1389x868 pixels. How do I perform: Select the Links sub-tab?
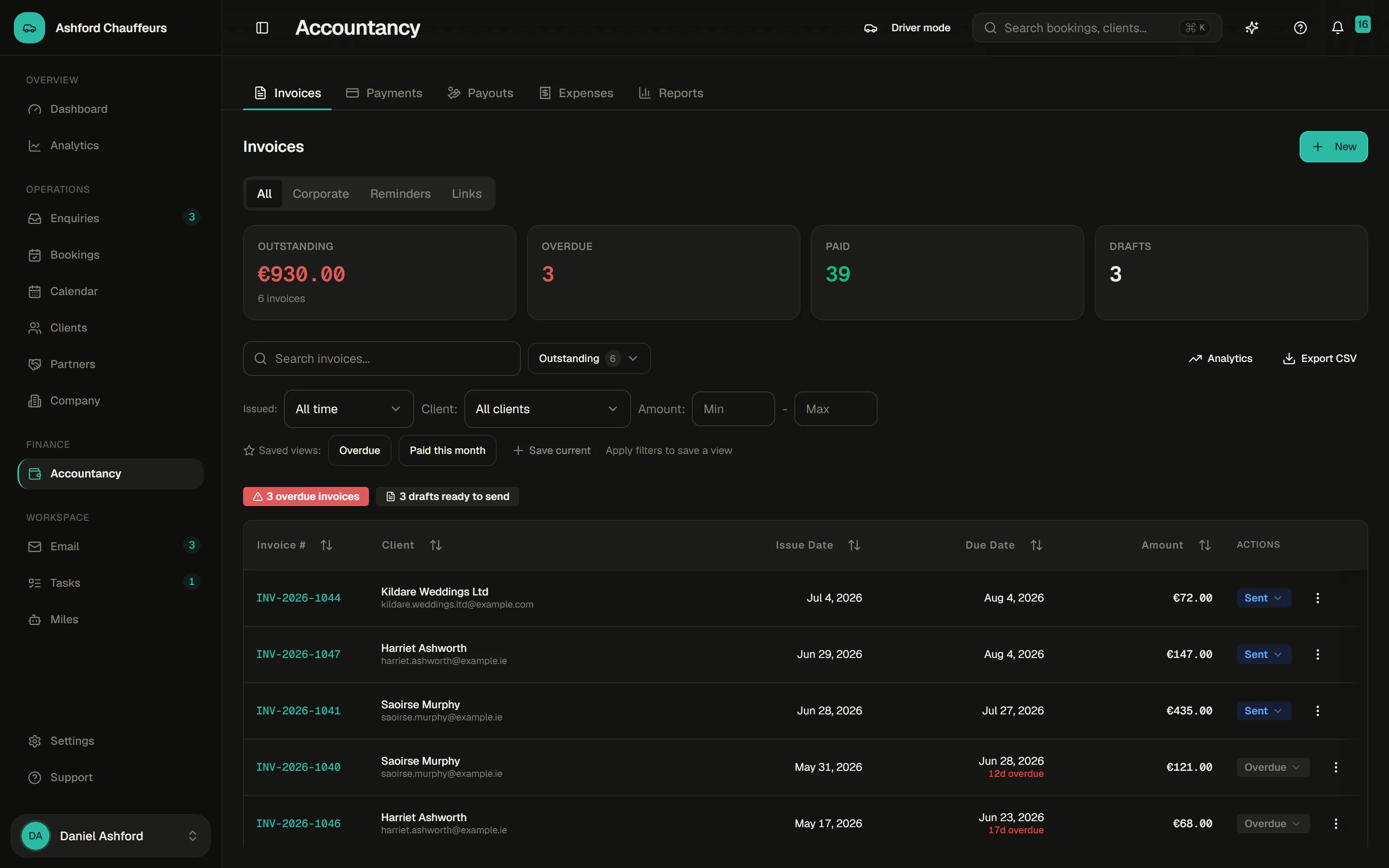pos(467,194)
